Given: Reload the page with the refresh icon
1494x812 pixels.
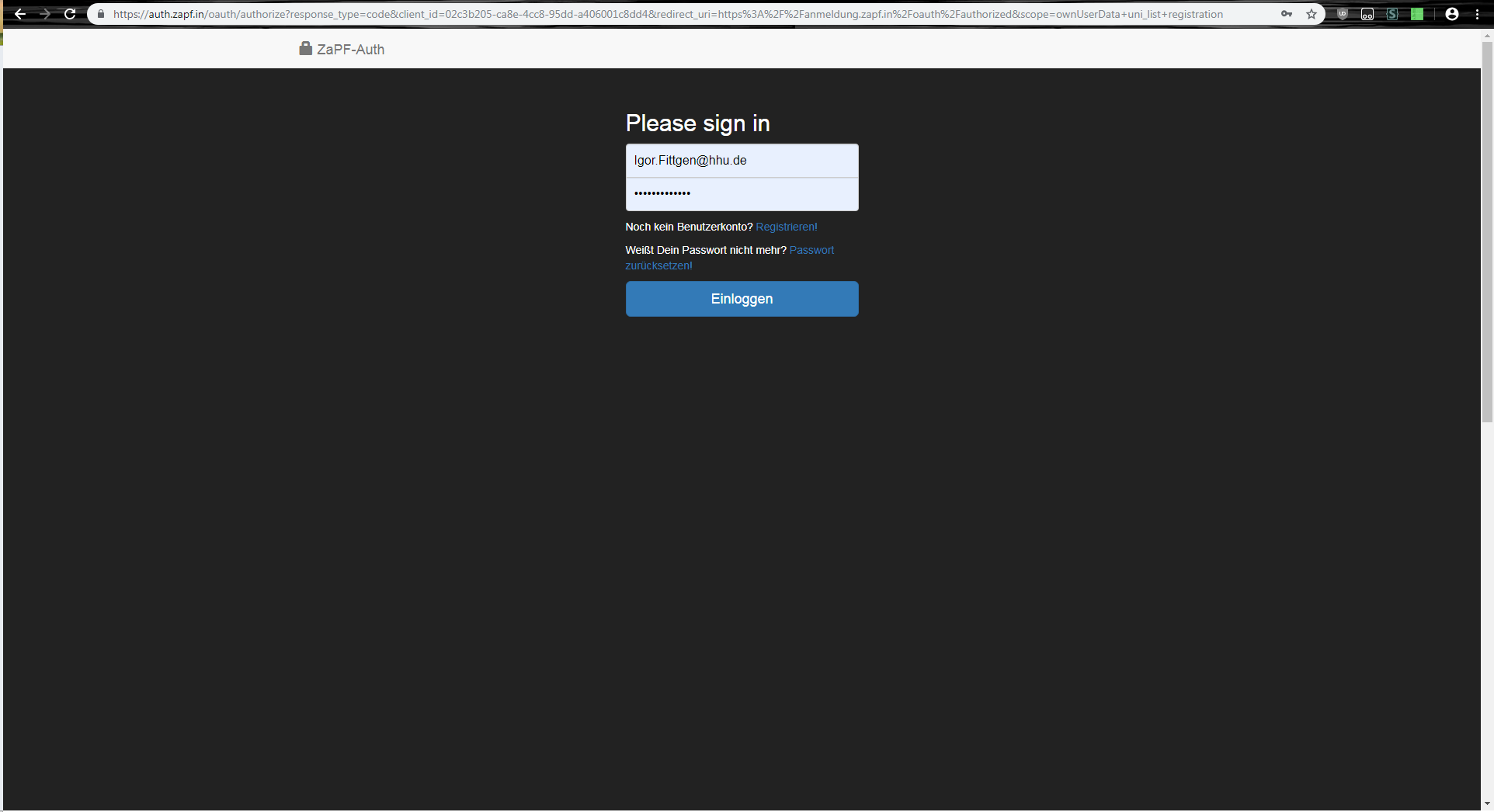Looking at the screenshot, I should point(70,14).
